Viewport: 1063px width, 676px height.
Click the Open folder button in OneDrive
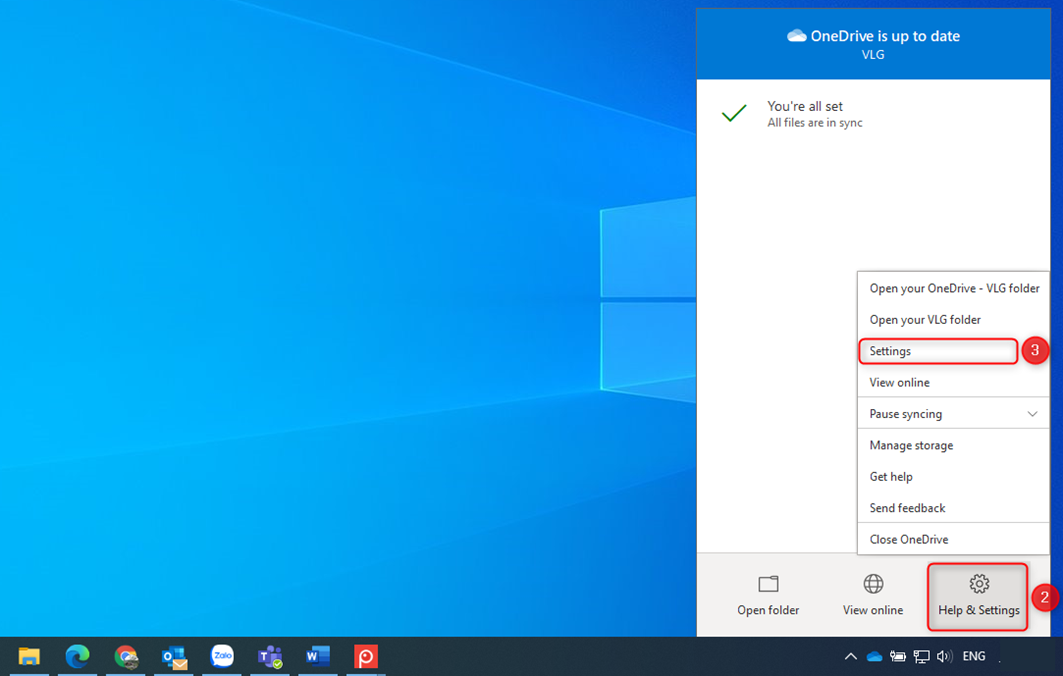point(768,595)
